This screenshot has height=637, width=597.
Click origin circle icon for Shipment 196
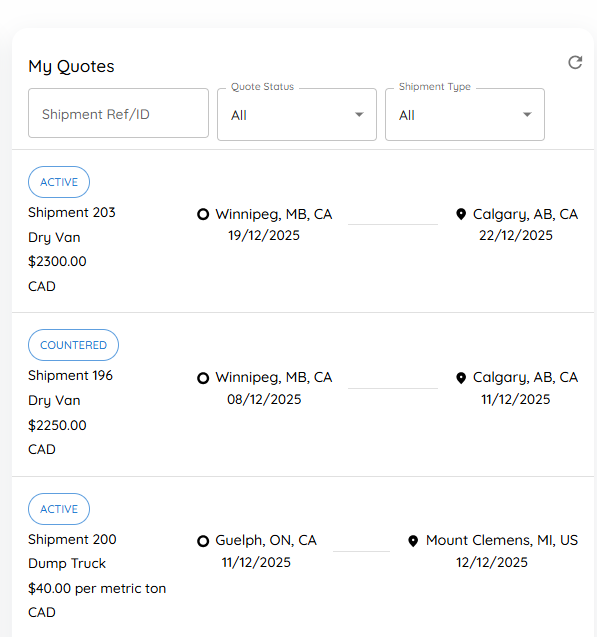pyautogui.click(x=203, y=378)
